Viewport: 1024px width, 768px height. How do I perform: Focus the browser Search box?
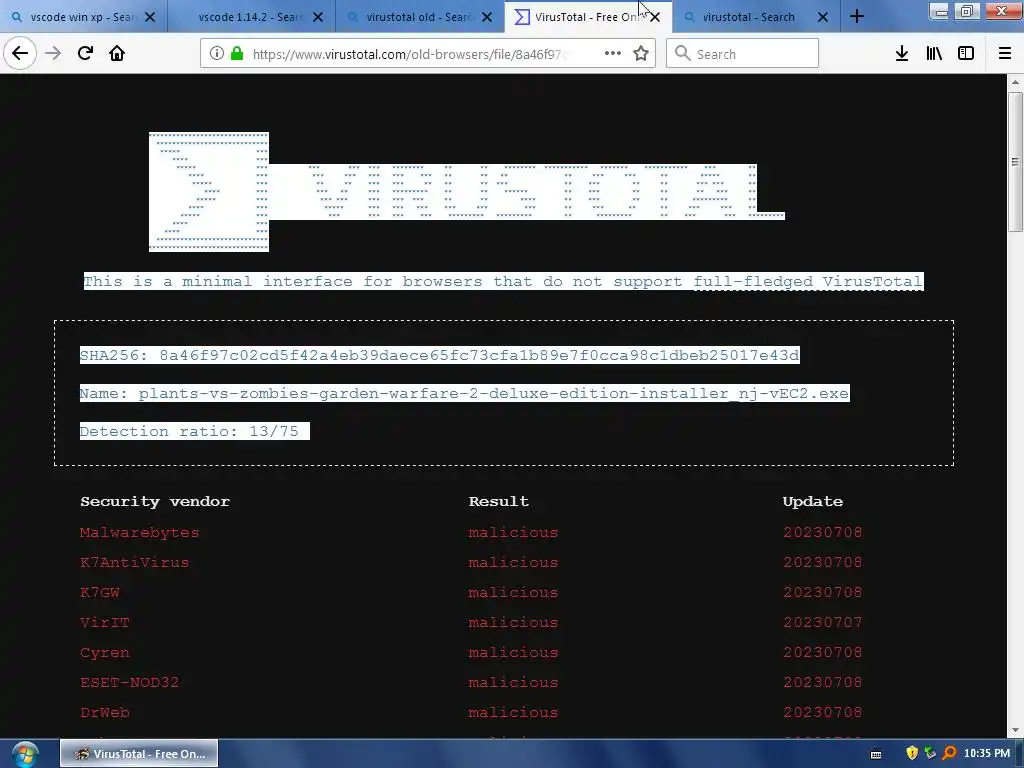743,54
